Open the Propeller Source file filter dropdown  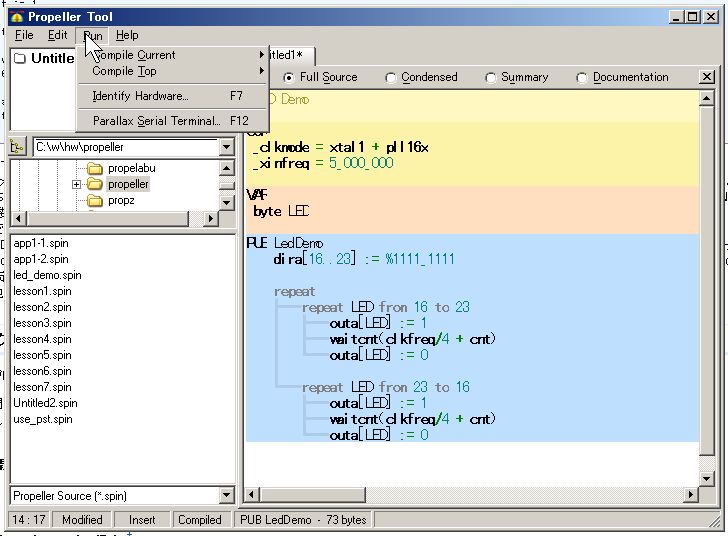point(226,496)
